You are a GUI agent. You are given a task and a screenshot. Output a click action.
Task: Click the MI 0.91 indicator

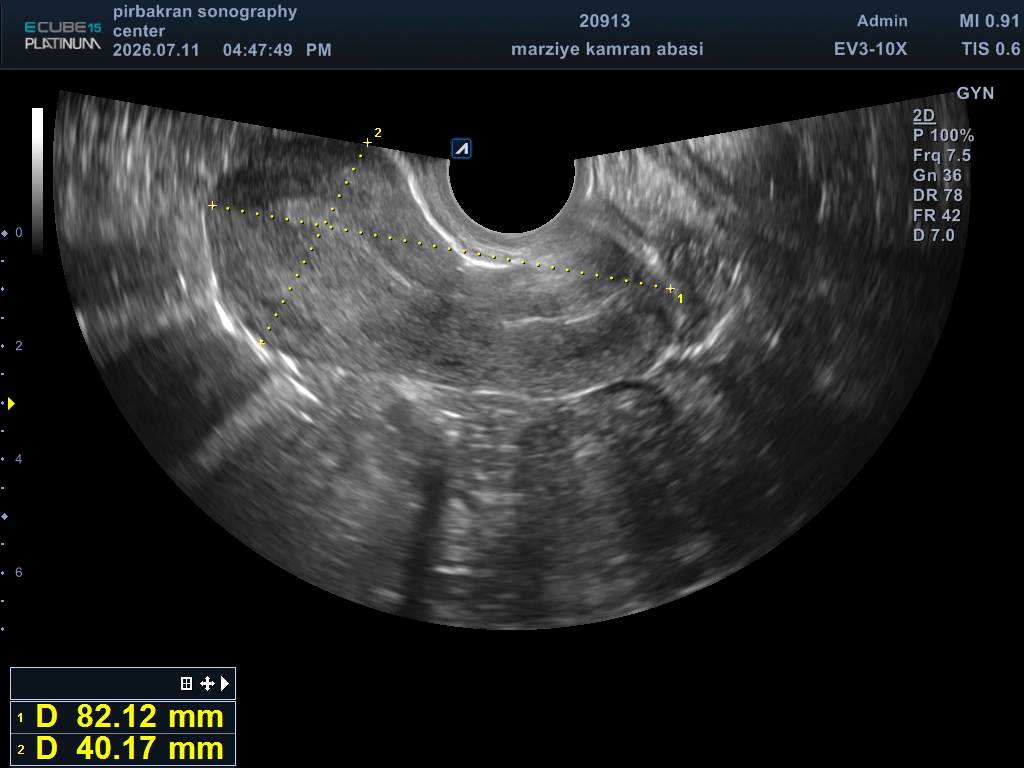[x=989, y=21]
